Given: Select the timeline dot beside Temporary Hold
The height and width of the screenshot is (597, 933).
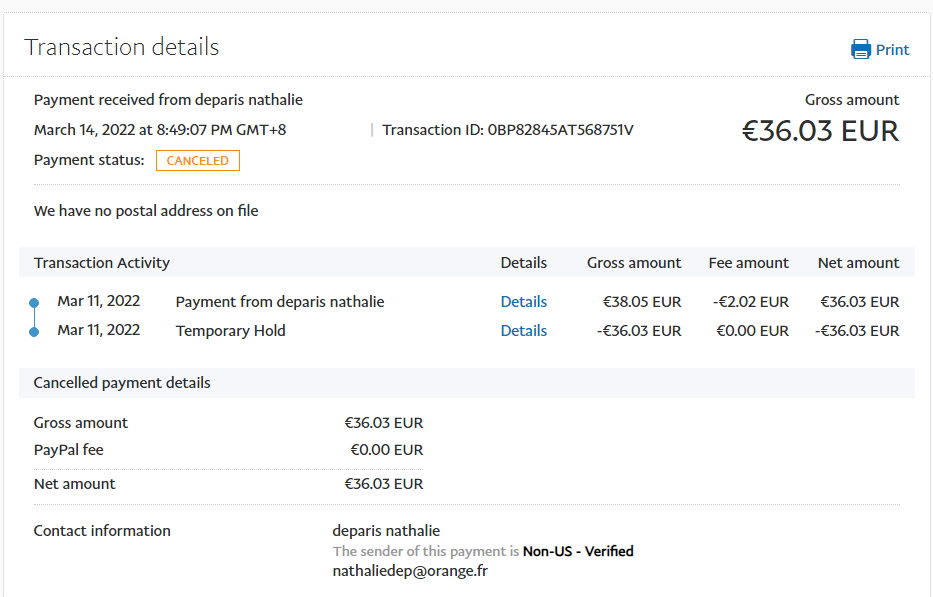Looking at the screenshot, I should (x=34, y=331).
